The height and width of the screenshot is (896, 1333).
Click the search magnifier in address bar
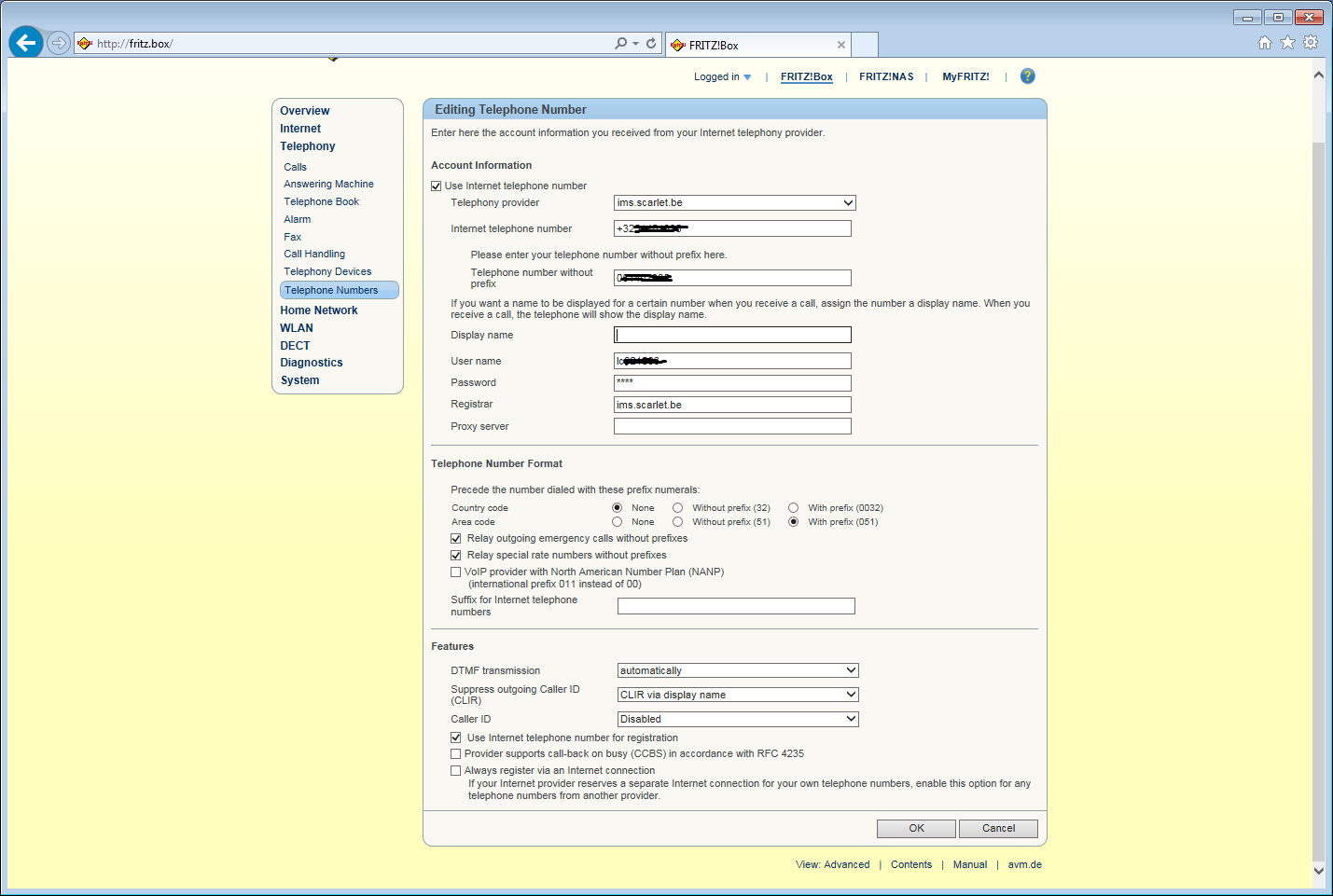pos(621,43)
